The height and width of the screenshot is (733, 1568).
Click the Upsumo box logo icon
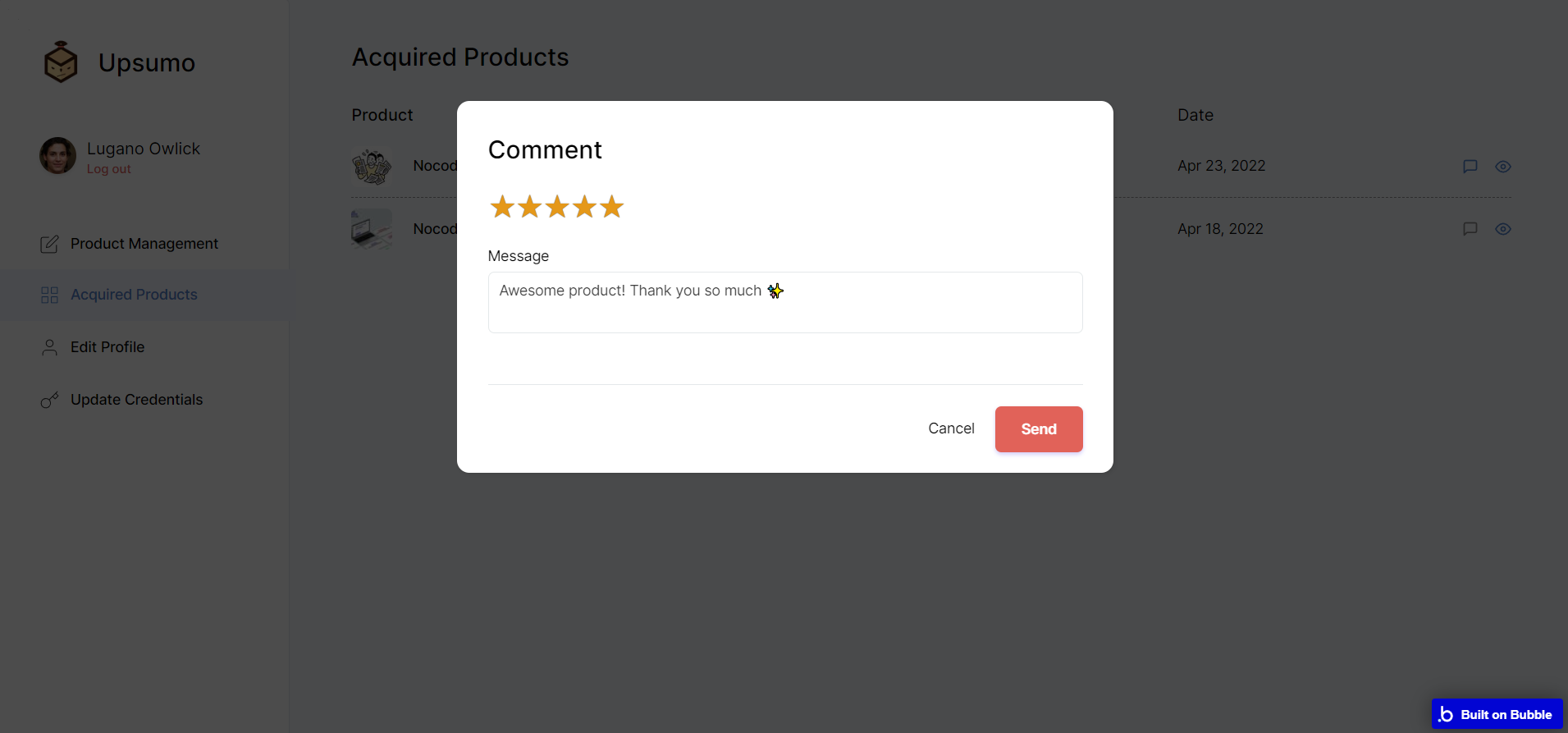(61, 62)
